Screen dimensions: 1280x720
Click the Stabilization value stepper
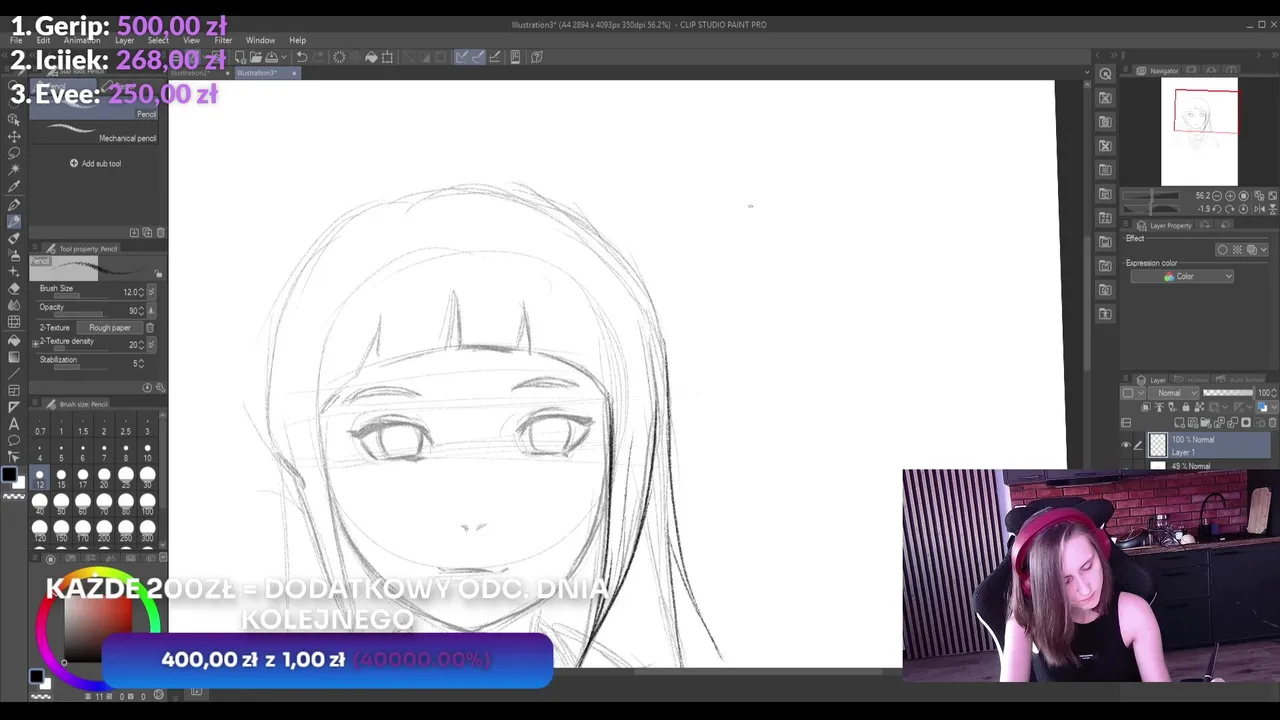pos(142,363)
